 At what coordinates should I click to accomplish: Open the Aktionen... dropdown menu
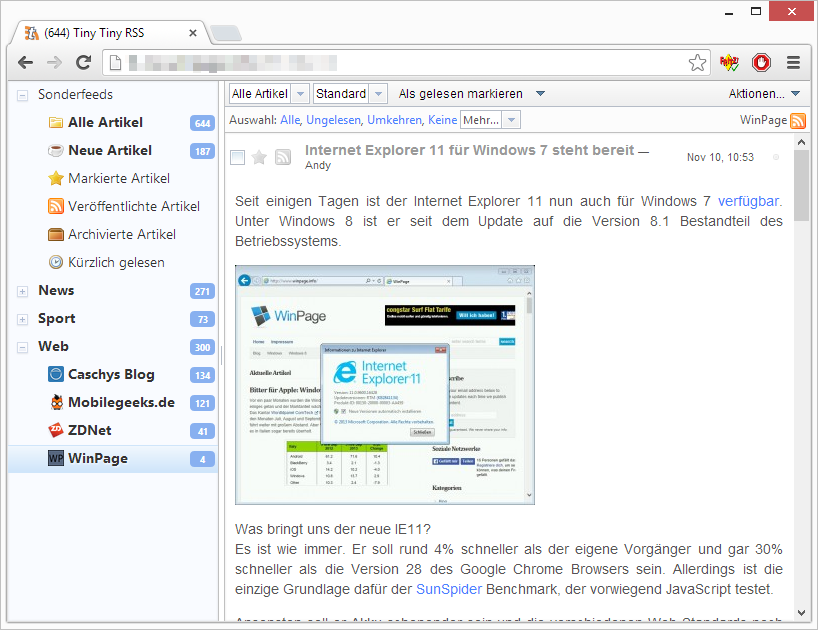(x=764, y=94)
